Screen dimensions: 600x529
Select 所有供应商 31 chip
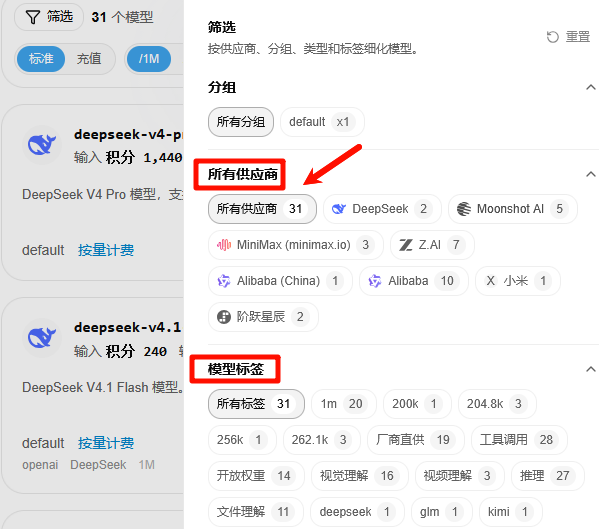click(262, 209)
